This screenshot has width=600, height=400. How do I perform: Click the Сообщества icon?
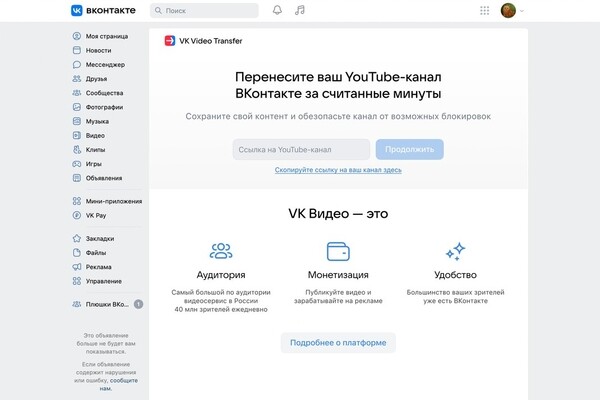click(77, 93)
